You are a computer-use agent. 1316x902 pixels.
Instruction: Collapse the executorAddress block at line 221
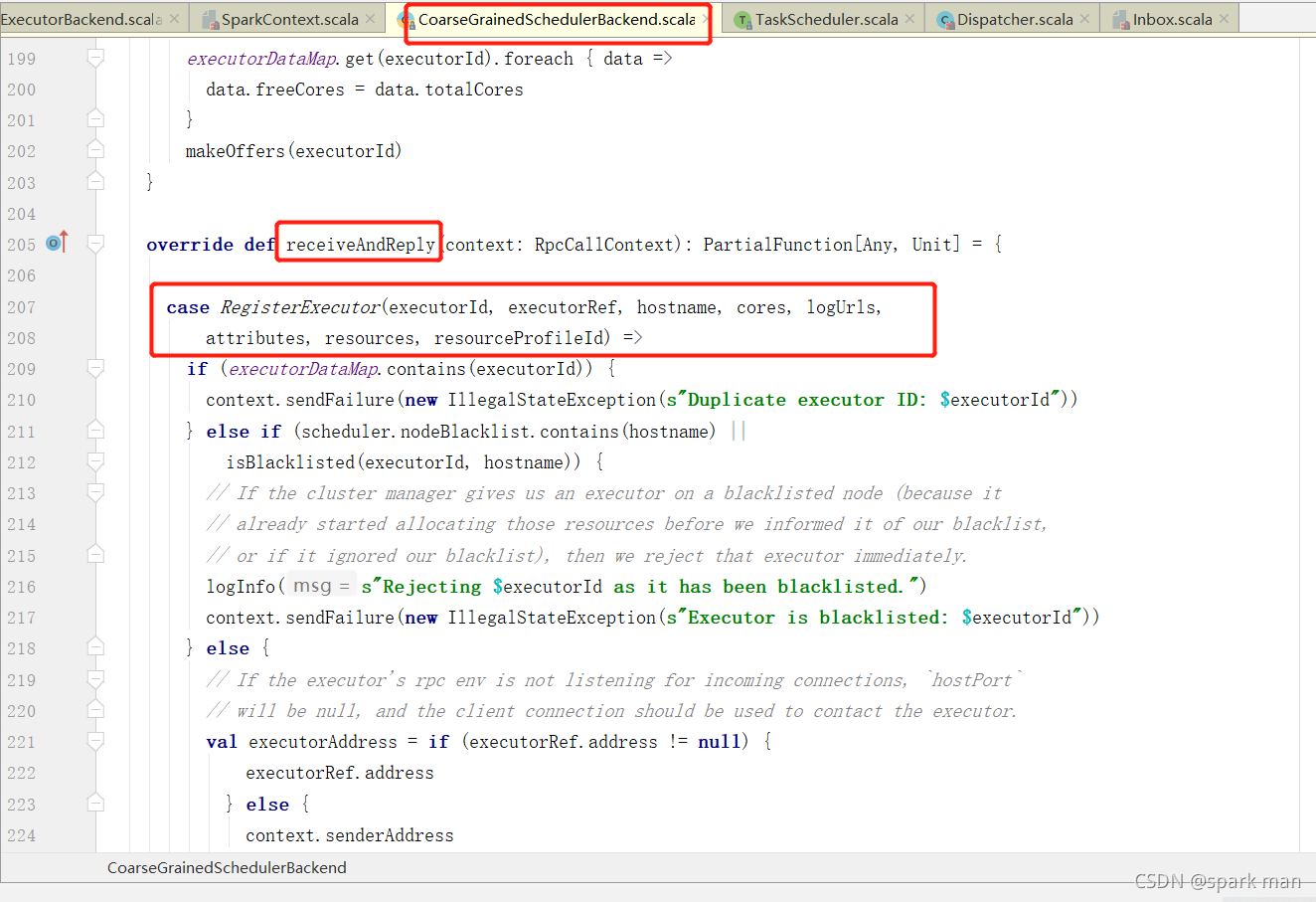(95, 741)
